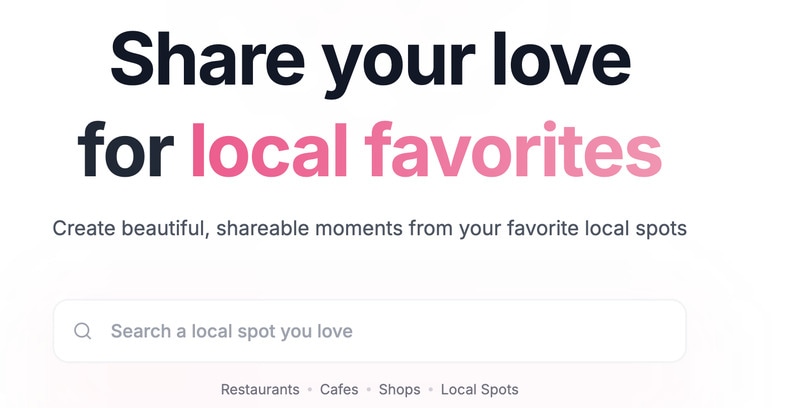The height and width of the screenshot is (408, 800).
Task: Click the dot separator between Cafes and Shops
Action: [369, 390]
